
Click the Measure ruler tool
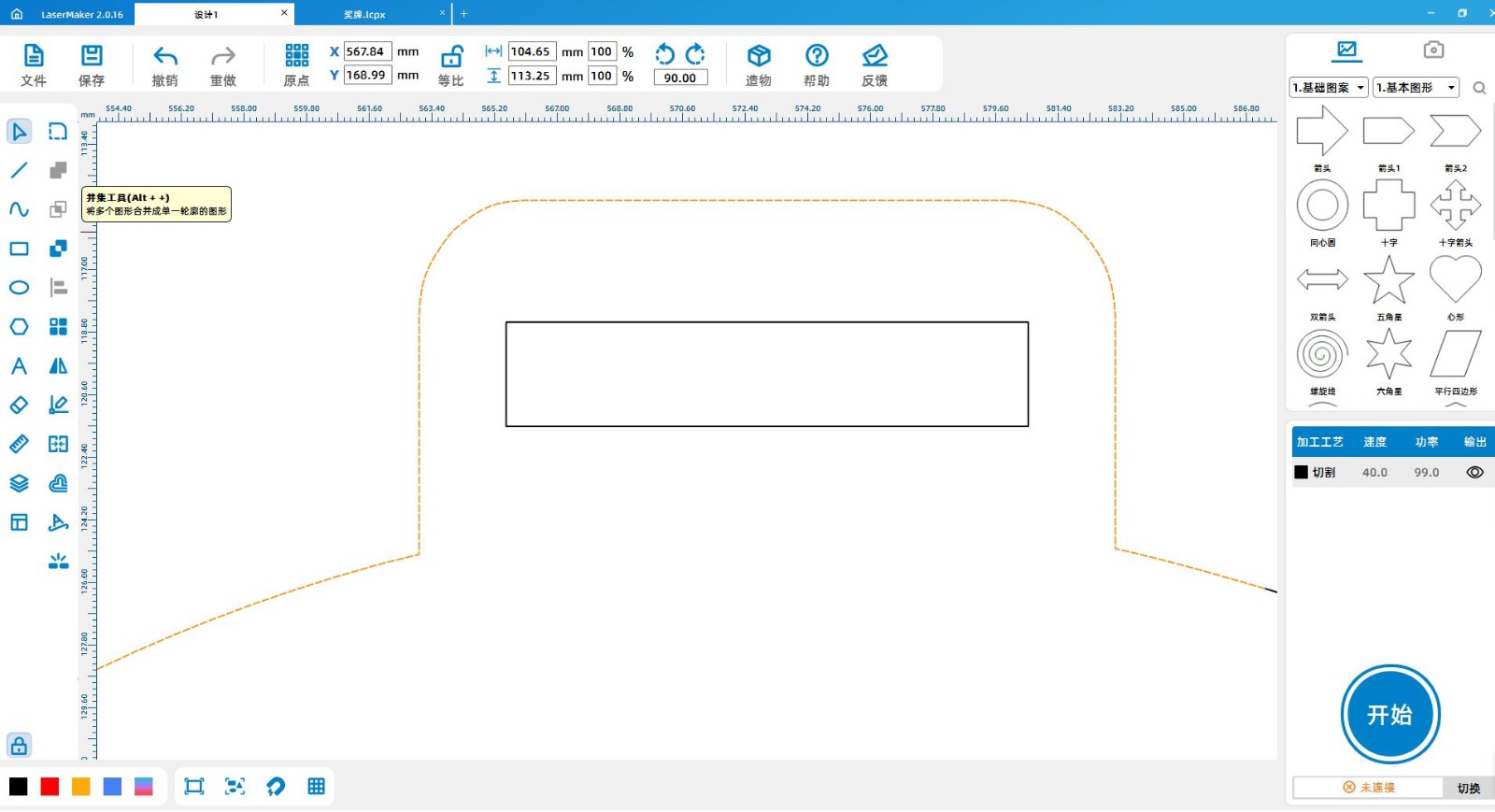point(19,445)
